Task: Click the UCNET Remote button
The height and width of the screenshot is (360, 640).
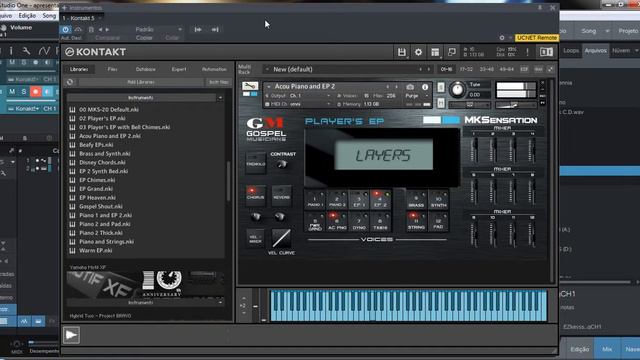Action: click(536, 38)
